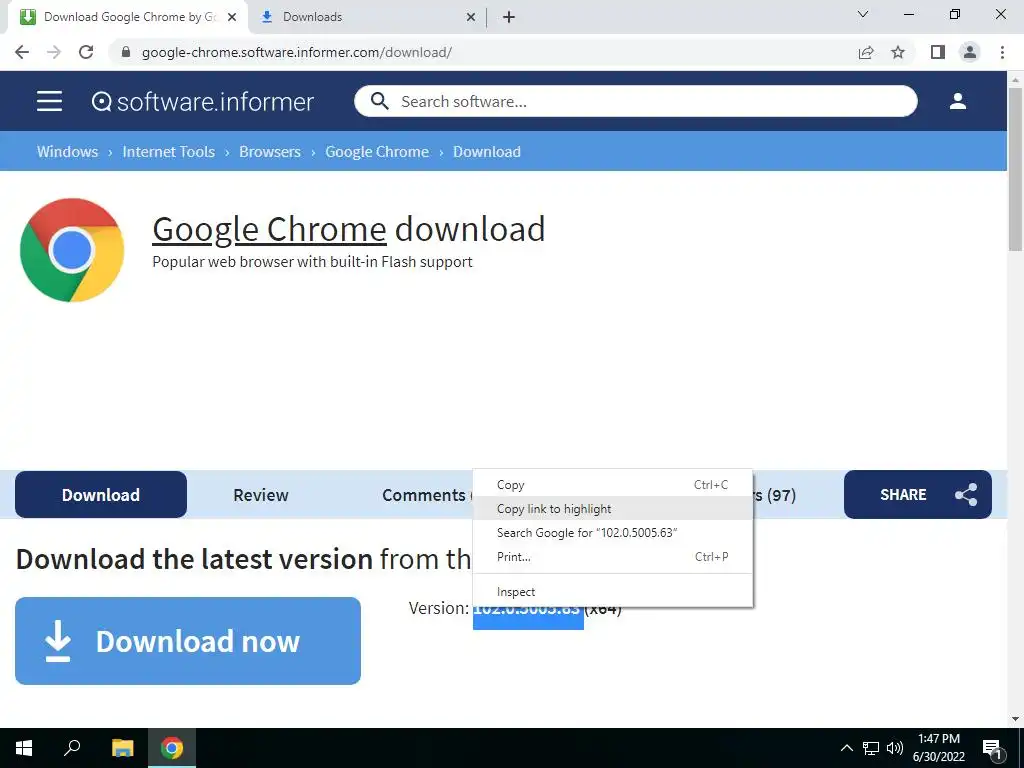Click the padlock site info icon
Viewport: 1024px width, 768px height.
pyautogui.click(x=126, y=52)
